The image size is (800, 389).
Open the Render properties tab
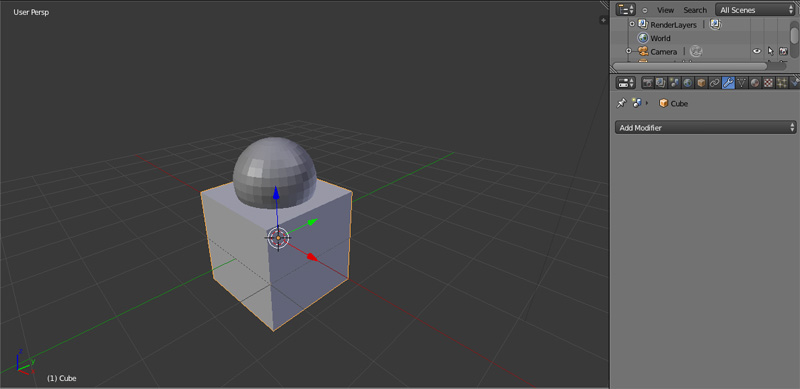647,83
